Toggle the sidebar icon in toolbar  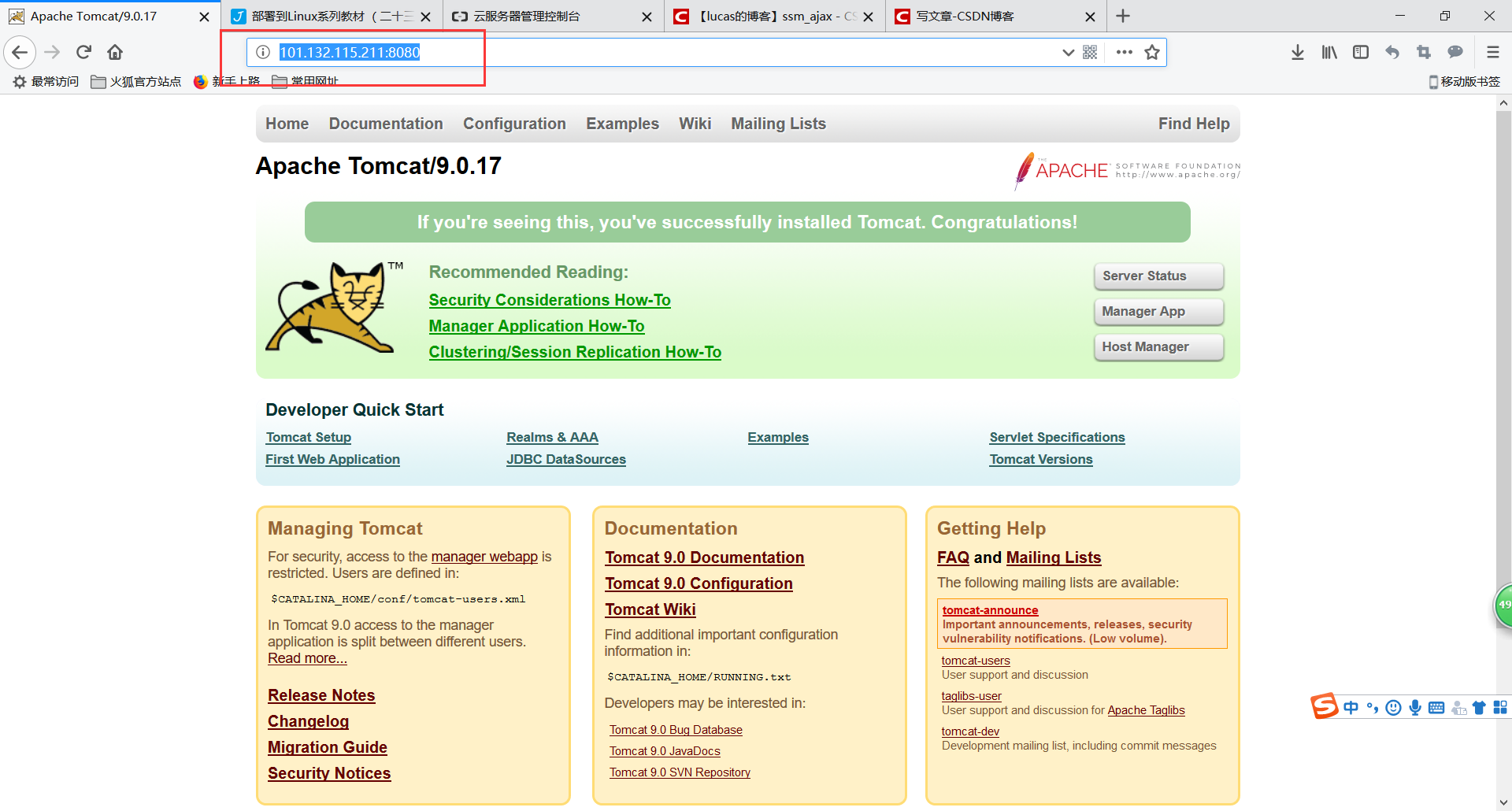(x=1361, y=52)
